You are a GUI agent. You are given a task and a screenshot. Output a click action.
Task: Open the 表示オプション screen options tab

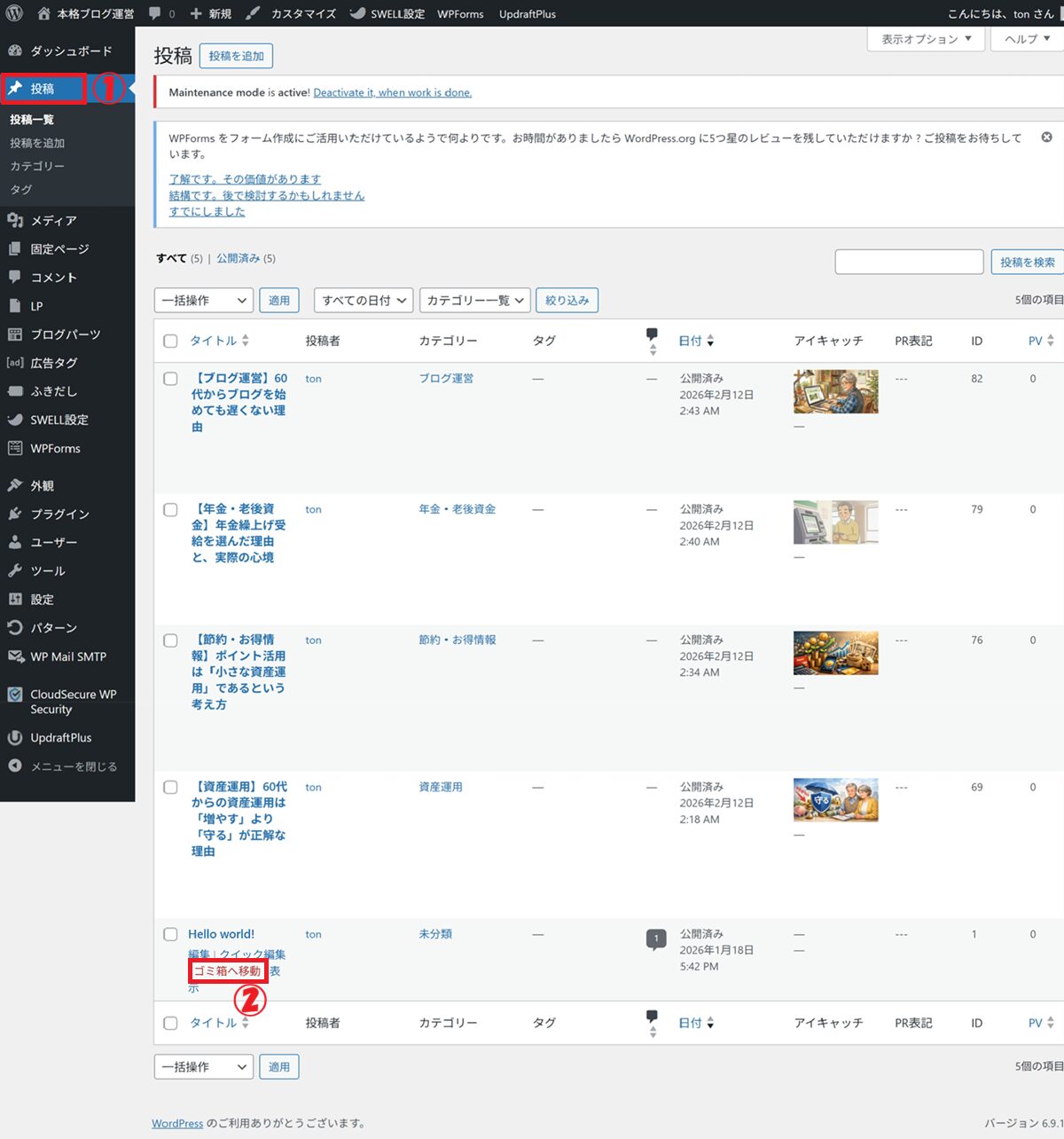click(926, 39)
